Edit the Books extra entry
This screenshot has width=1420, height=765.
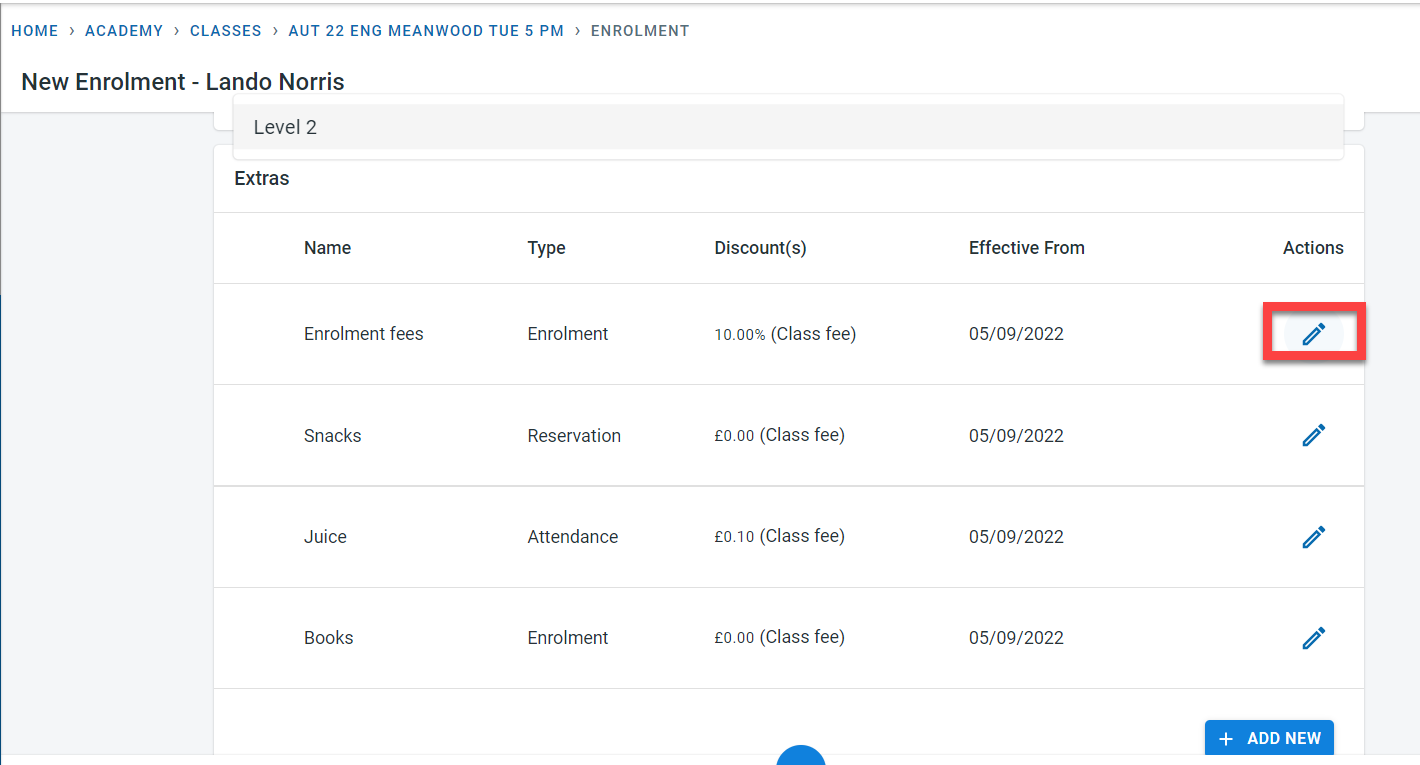(1313, 638)
